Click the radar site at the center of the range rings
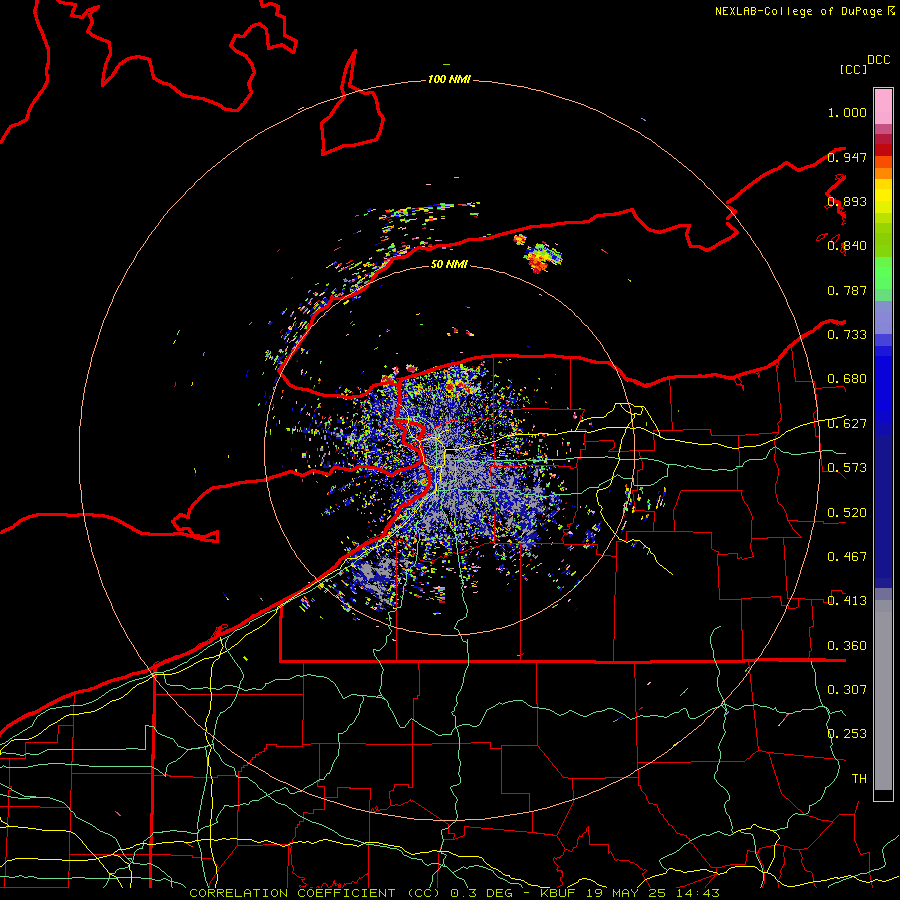900x900 pixels. 450,451
